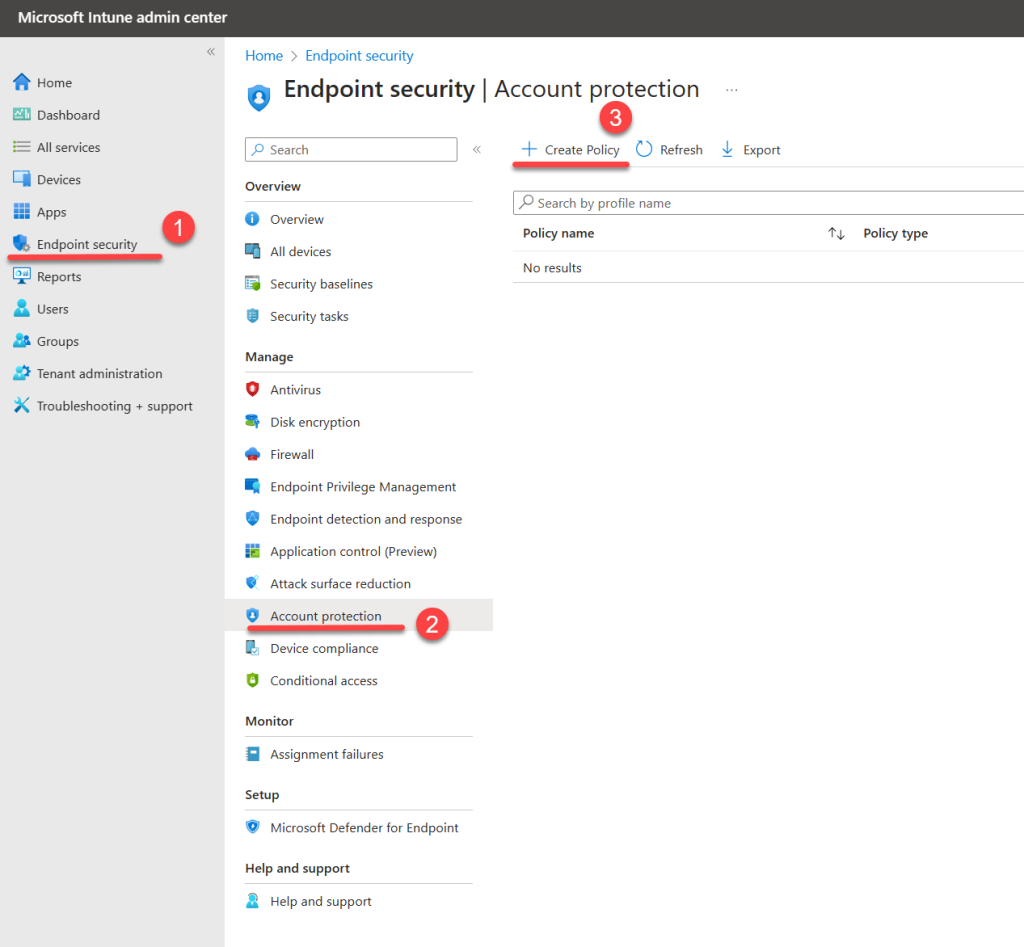Open Endpoint detection and response
The height and width of the screenshot is (947, 1024).
coord(366,518)
